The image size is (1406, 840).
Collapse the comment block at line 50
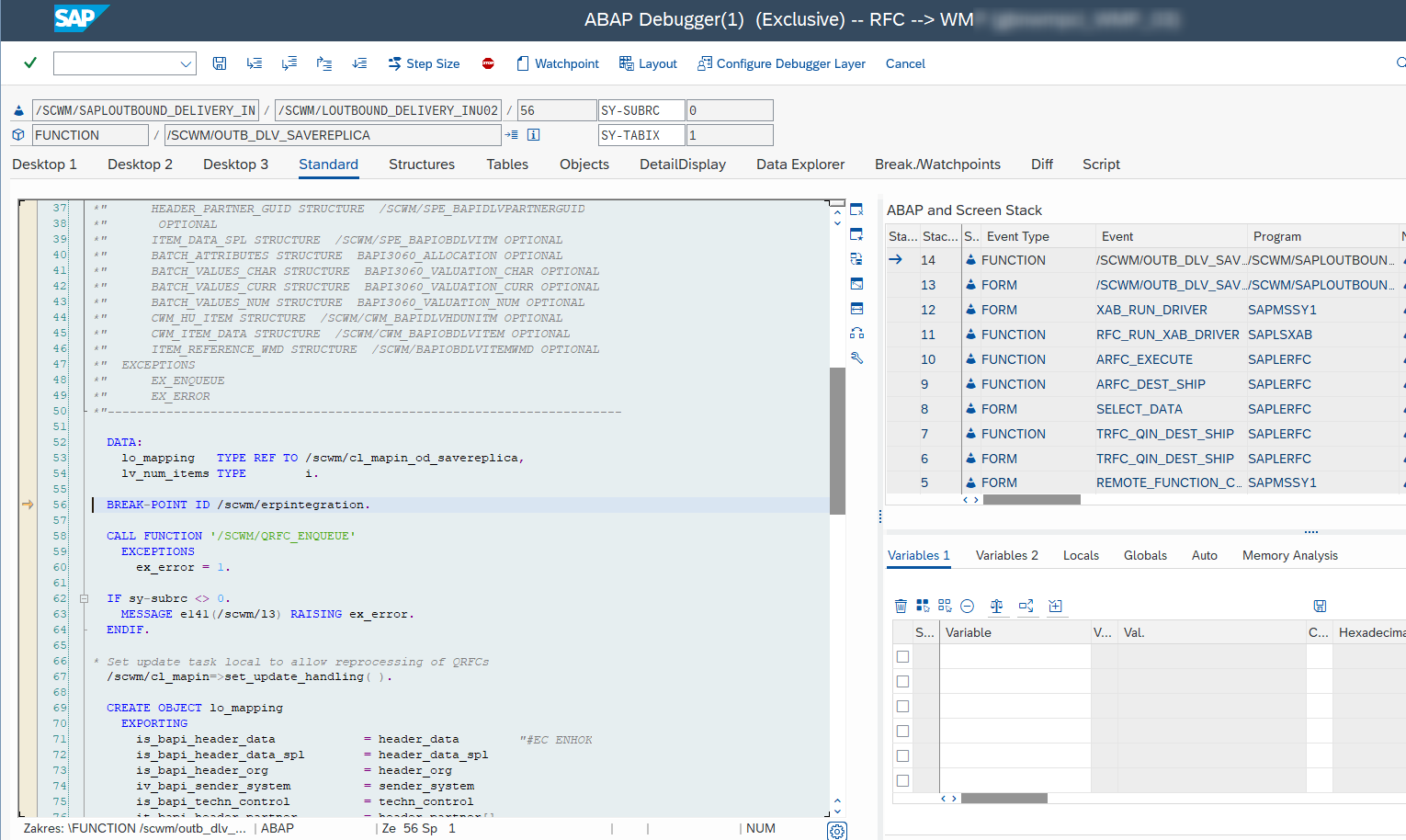pyautogui.click(x=85, y=411)
